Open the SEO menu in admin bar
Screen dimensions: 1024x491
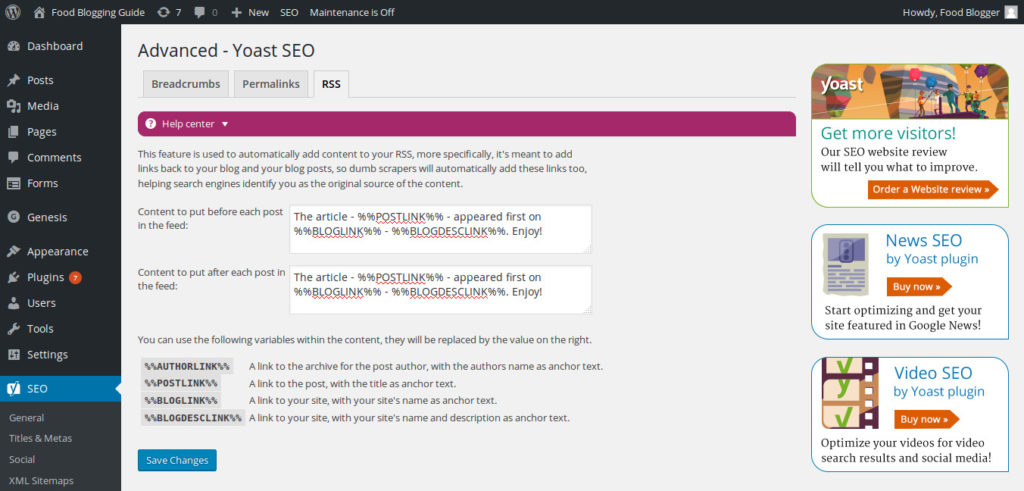pyautogui.click(x=289, y=12)
